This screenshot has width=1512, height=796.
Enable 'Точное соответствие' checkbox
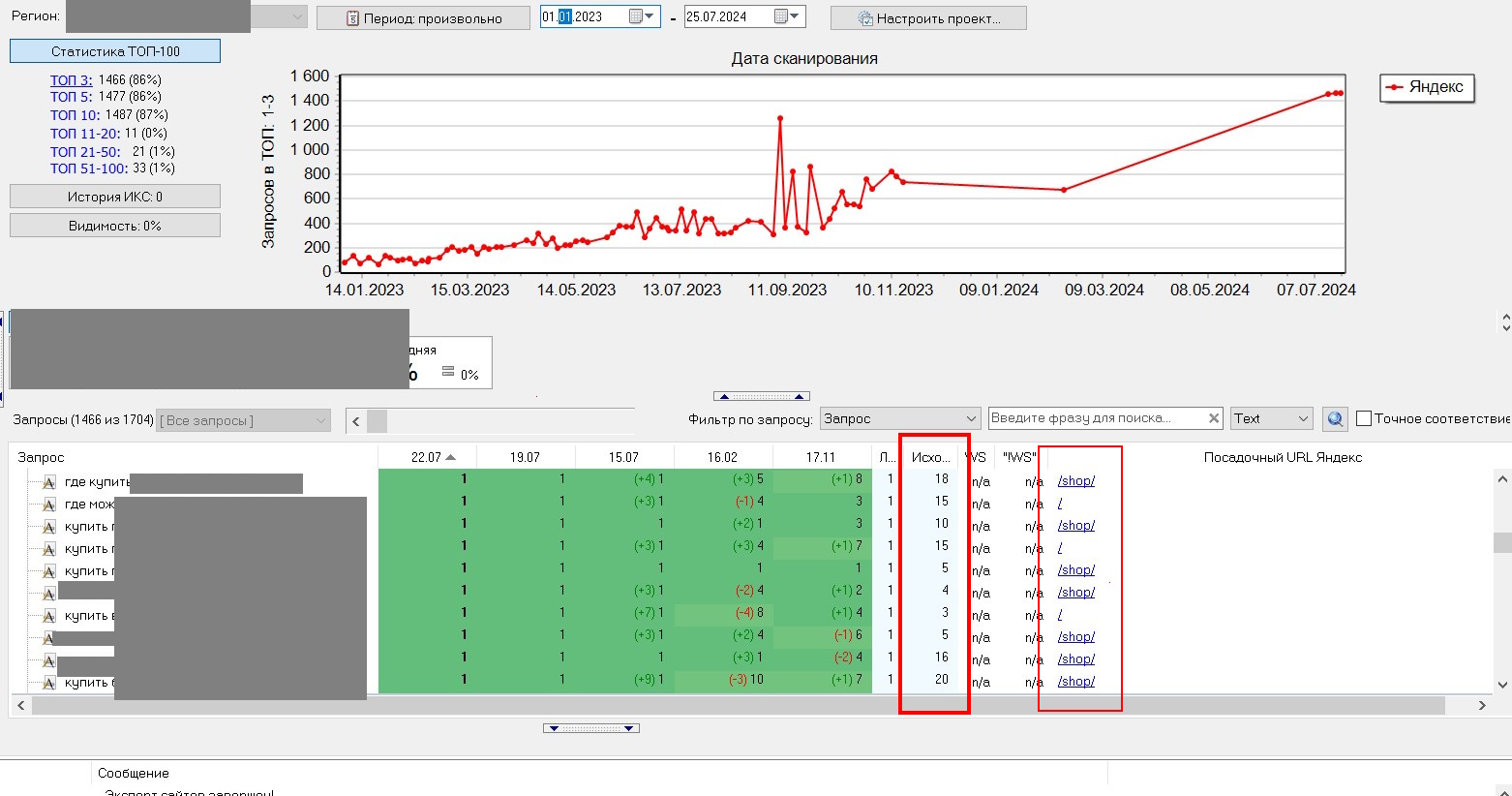(x=1364, y=418)
